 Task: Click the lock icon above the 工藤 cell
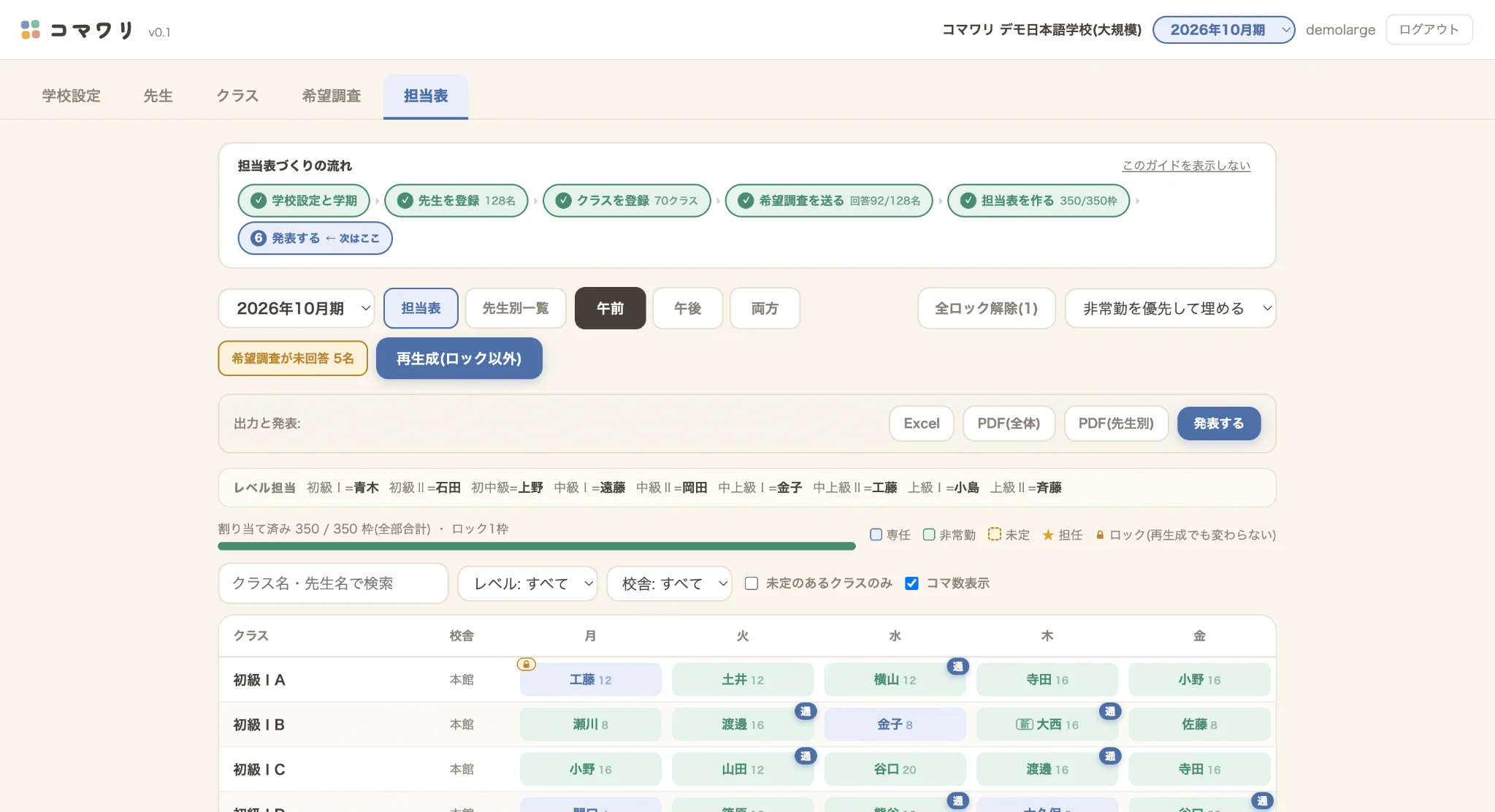(x=526, y=664)
